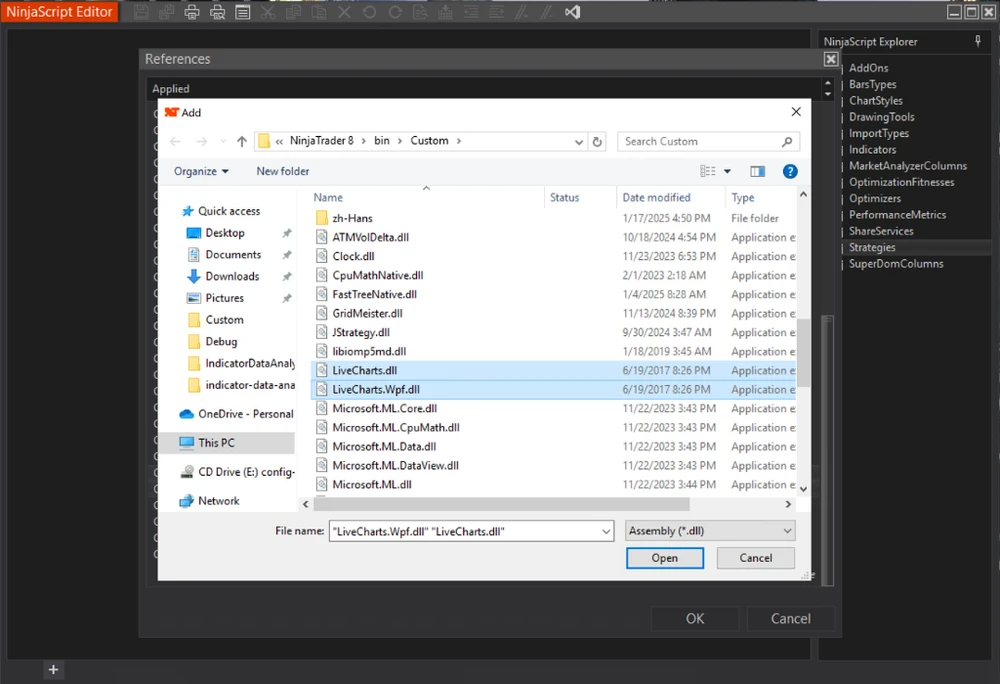Screen dimensions: 1000x684
Task: Click OK in the References window
Action: [x=695, y=619]
